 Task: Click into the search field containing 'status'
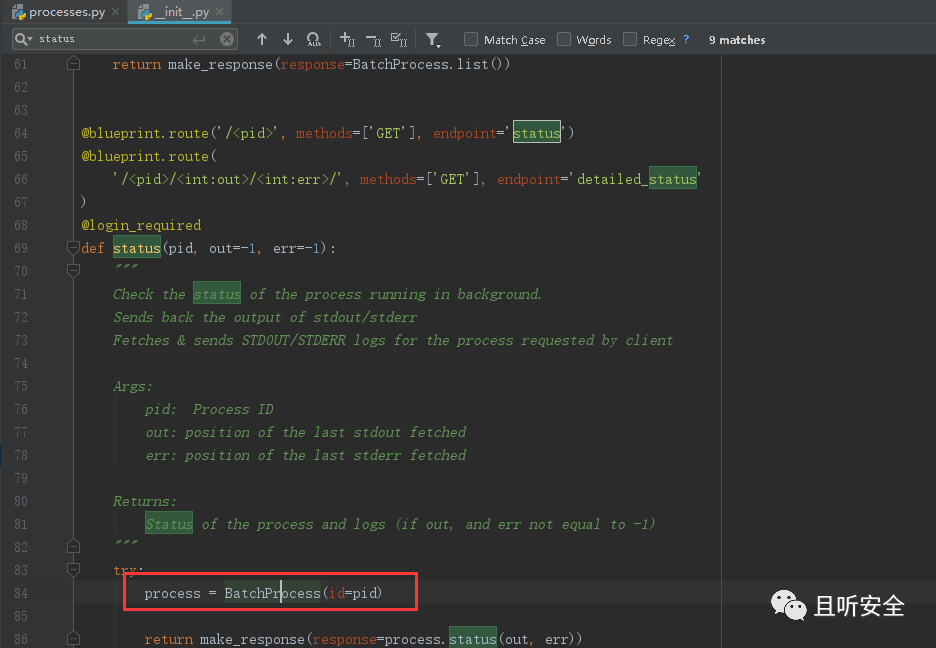coord(113,39)
